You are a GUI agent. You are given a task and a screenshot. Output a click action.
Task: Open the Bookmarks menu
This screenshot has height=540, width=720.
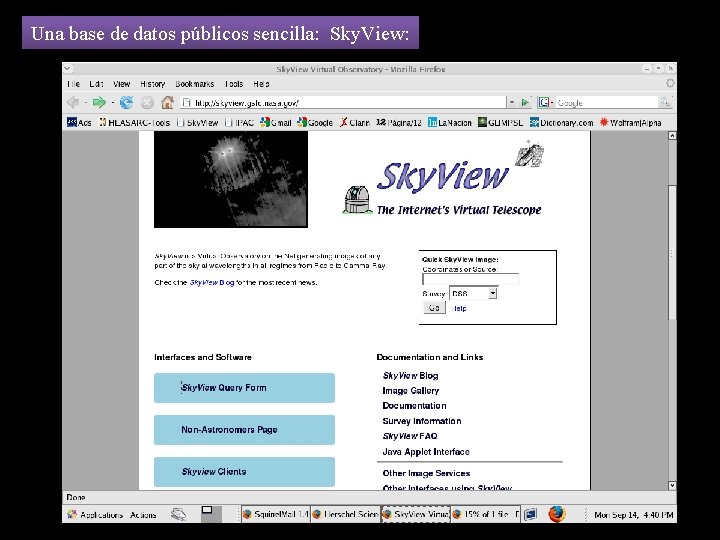pyautogui.click(x=195, y=84)
